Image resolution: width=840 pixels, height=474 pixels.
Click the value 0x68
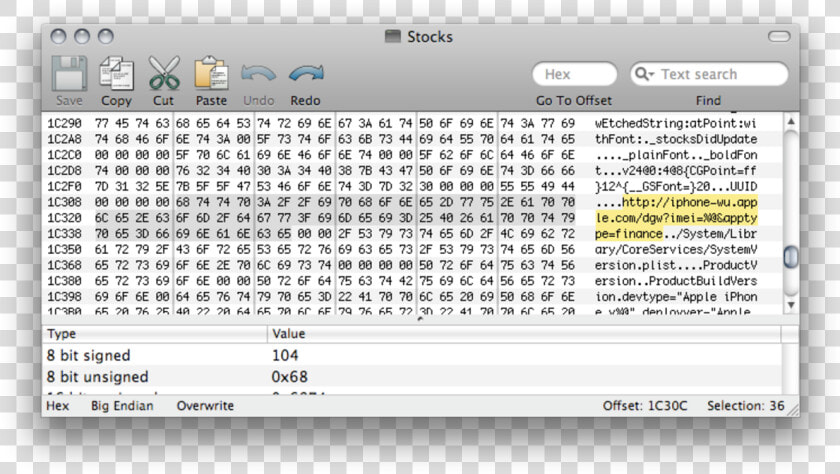click(x=289, y=377)
